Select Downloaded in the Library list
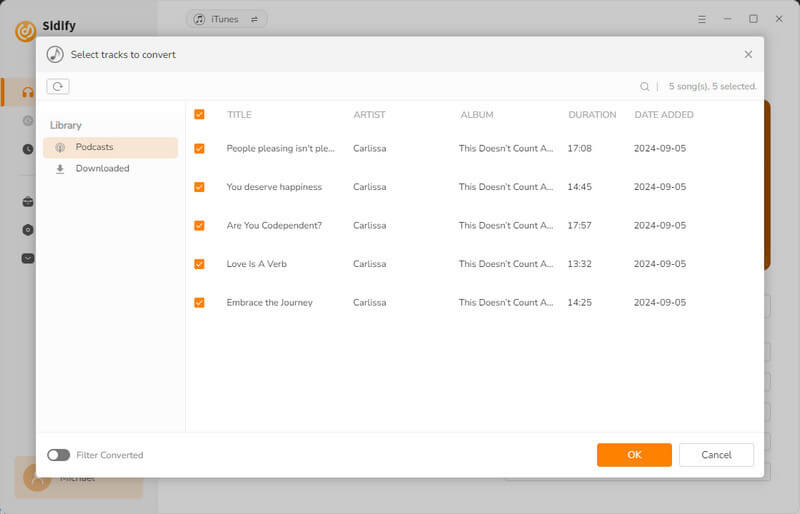The image size is (800, 514). point(110,169)
